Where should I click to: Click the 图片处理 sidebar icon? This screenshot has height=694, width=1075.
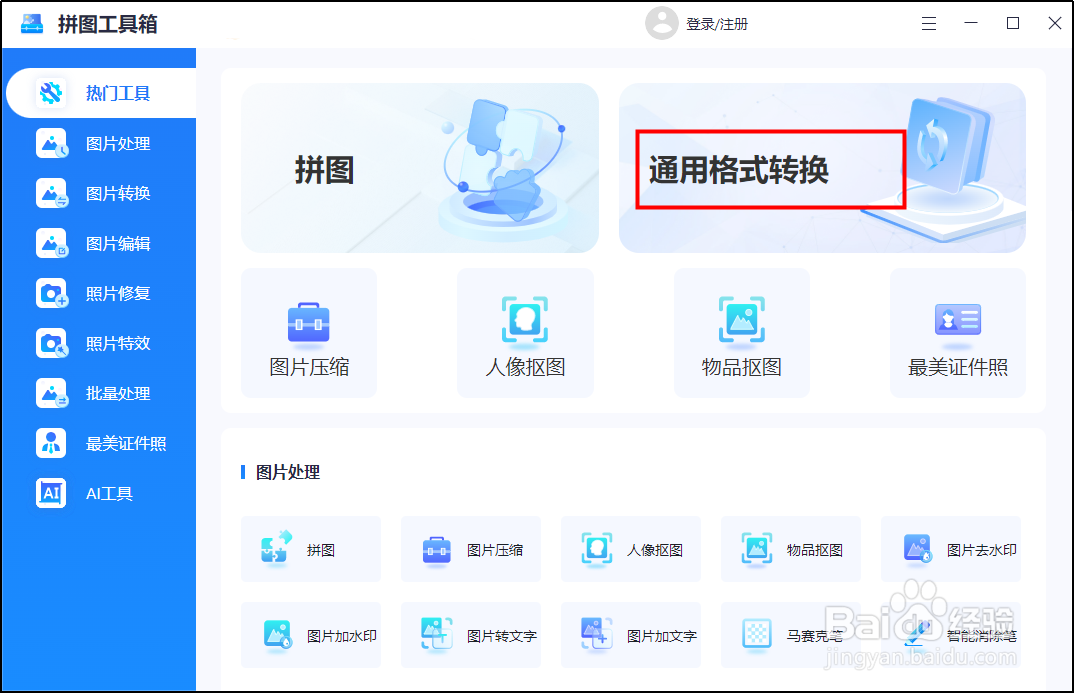(x=51, y=143)
